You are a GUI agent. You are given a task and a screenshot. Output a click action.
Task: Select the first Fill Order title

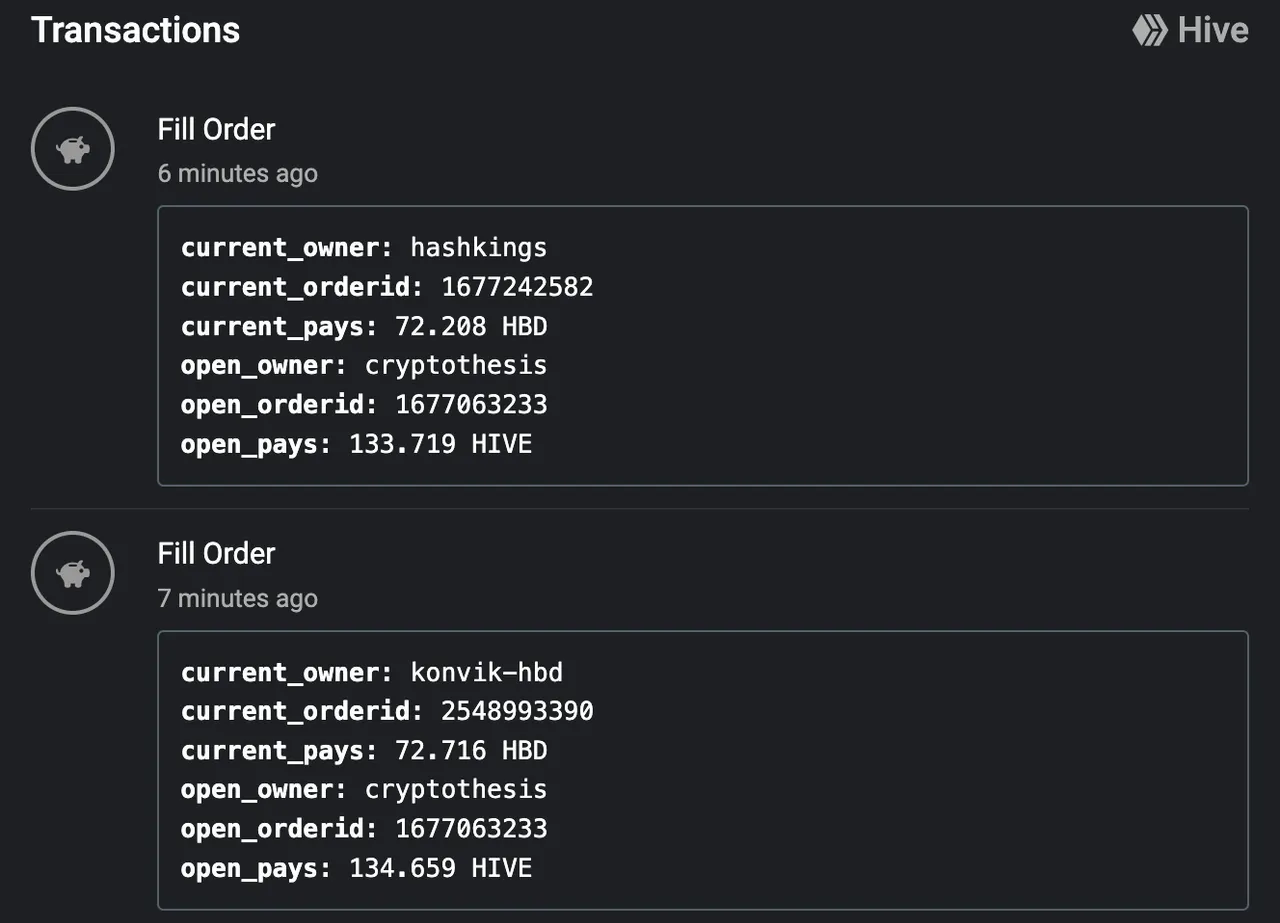click(x=216, y=129)
